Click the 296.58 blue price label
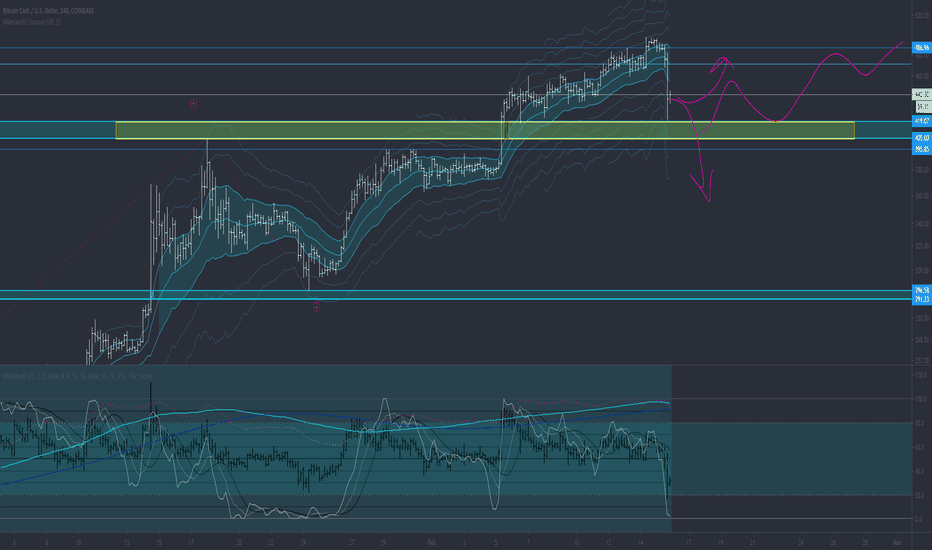Image resolution: width=932 pixels, height=550 pixels. click(x=922, y=290)
